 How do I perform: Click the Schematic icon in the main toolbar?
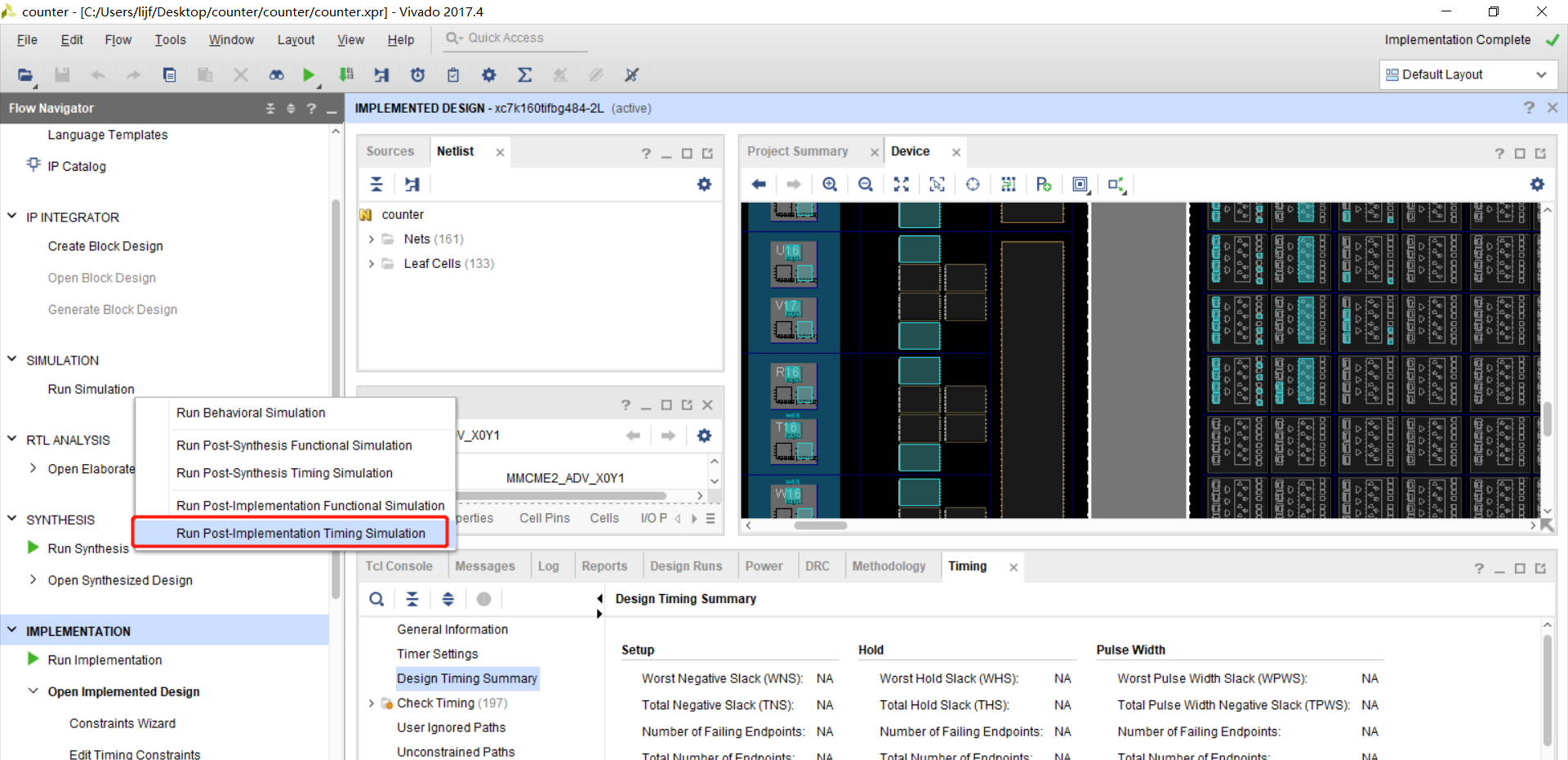tap(381, 75)
